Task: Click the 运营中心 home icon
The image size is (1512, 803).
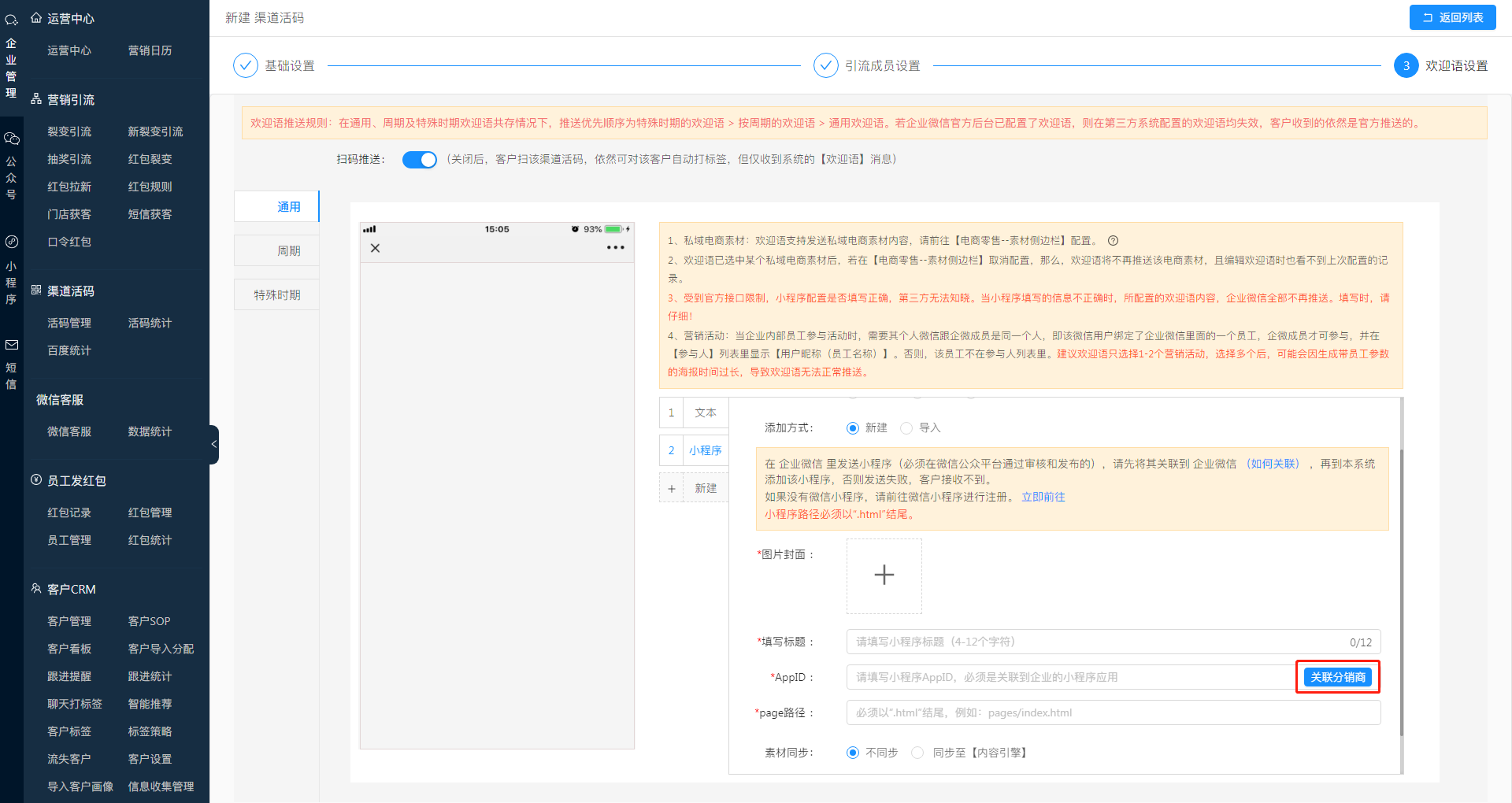Action: coord(36,17)
